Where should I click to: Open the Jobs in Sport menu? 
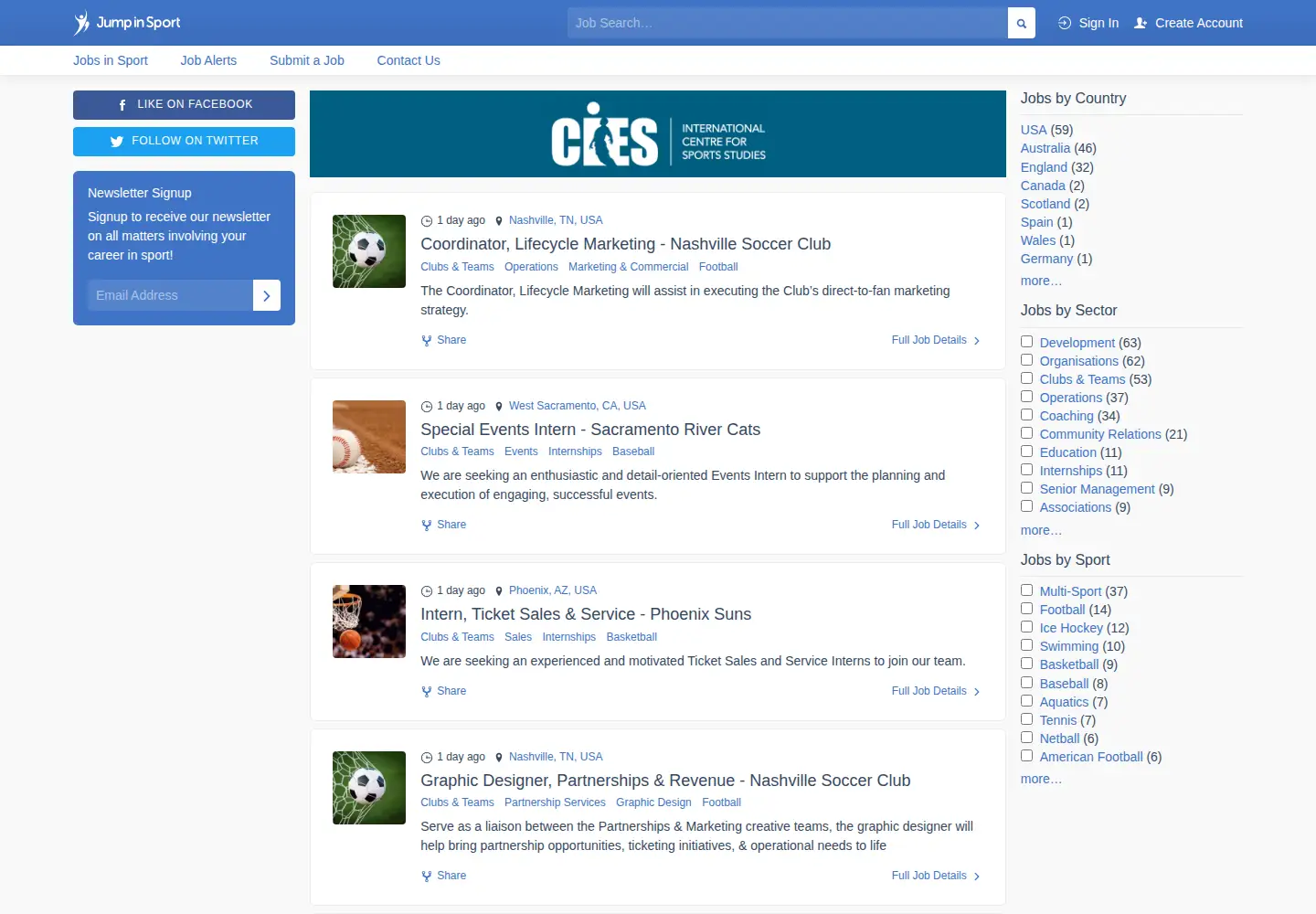111,60
